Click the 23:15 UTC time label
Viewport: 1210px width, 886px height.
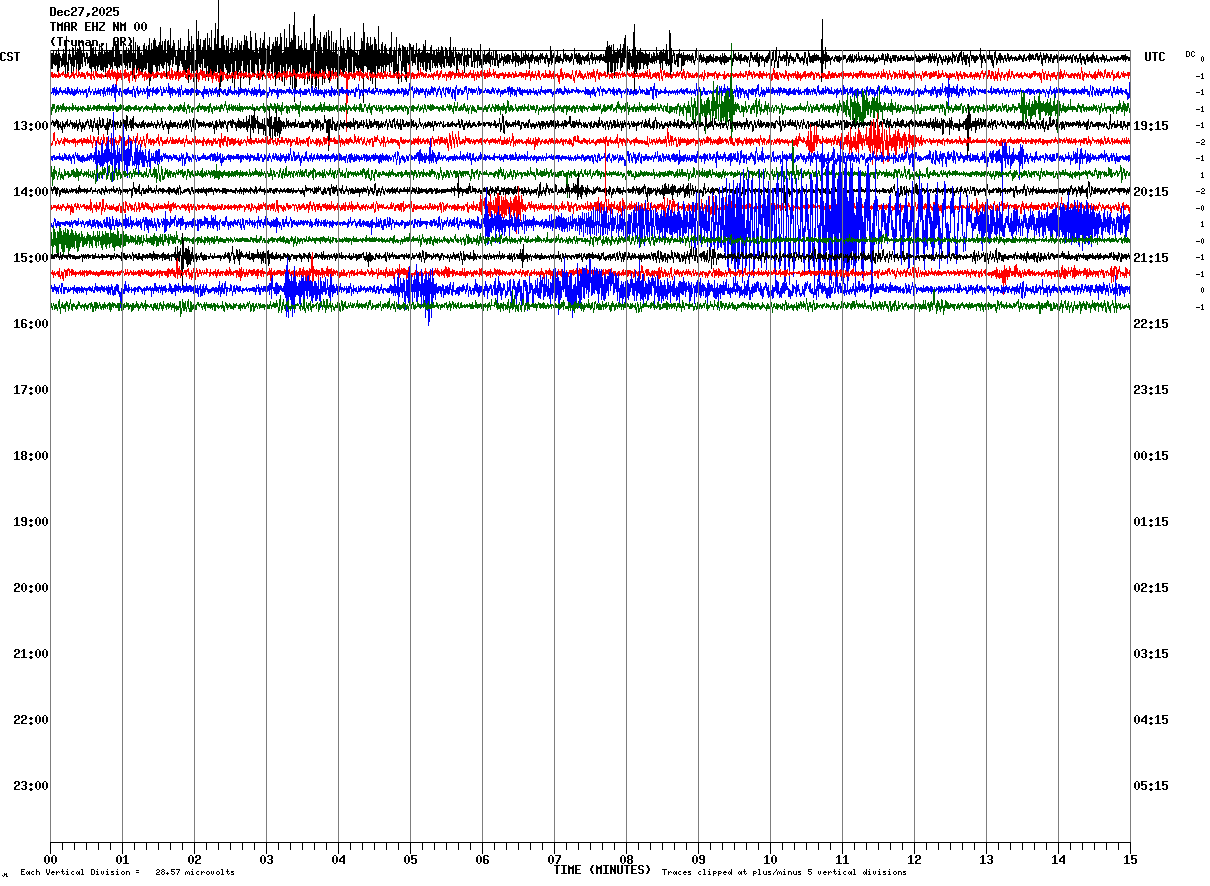(x=1151, y=390)
